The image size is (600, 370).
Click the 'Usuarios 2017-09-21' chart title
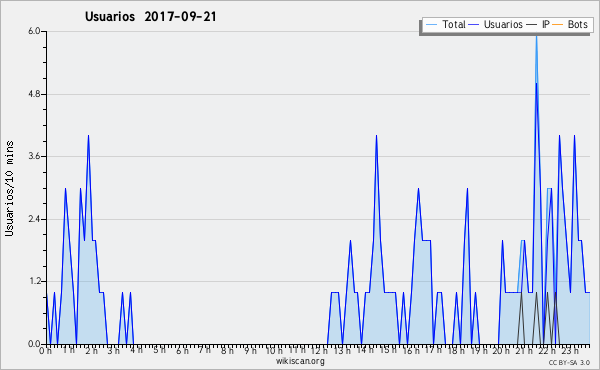(x=150, y=16)
